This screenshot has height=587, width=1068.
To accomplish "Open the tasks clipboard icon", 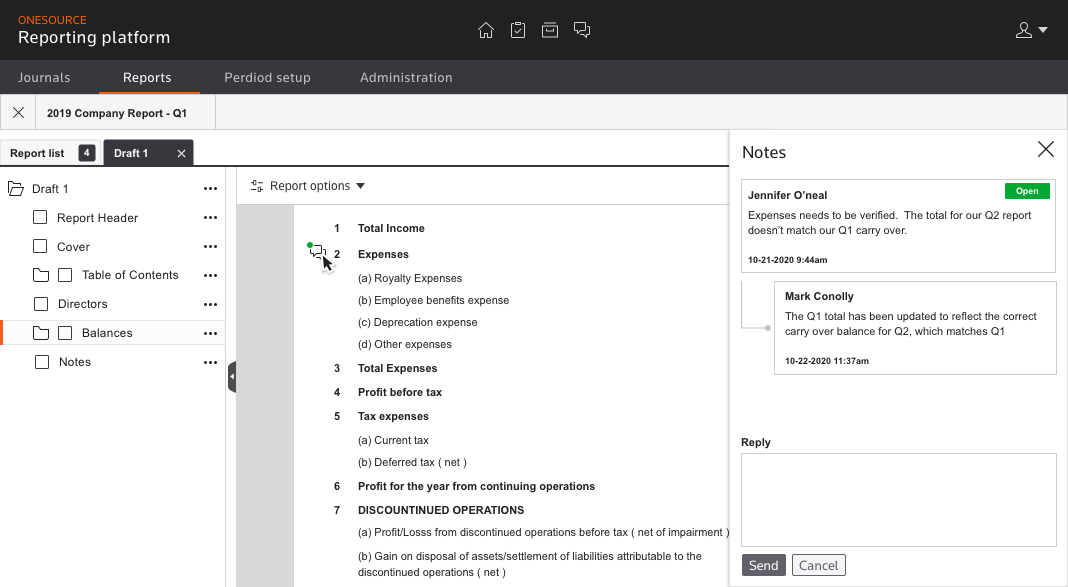I will click(518, 30).
